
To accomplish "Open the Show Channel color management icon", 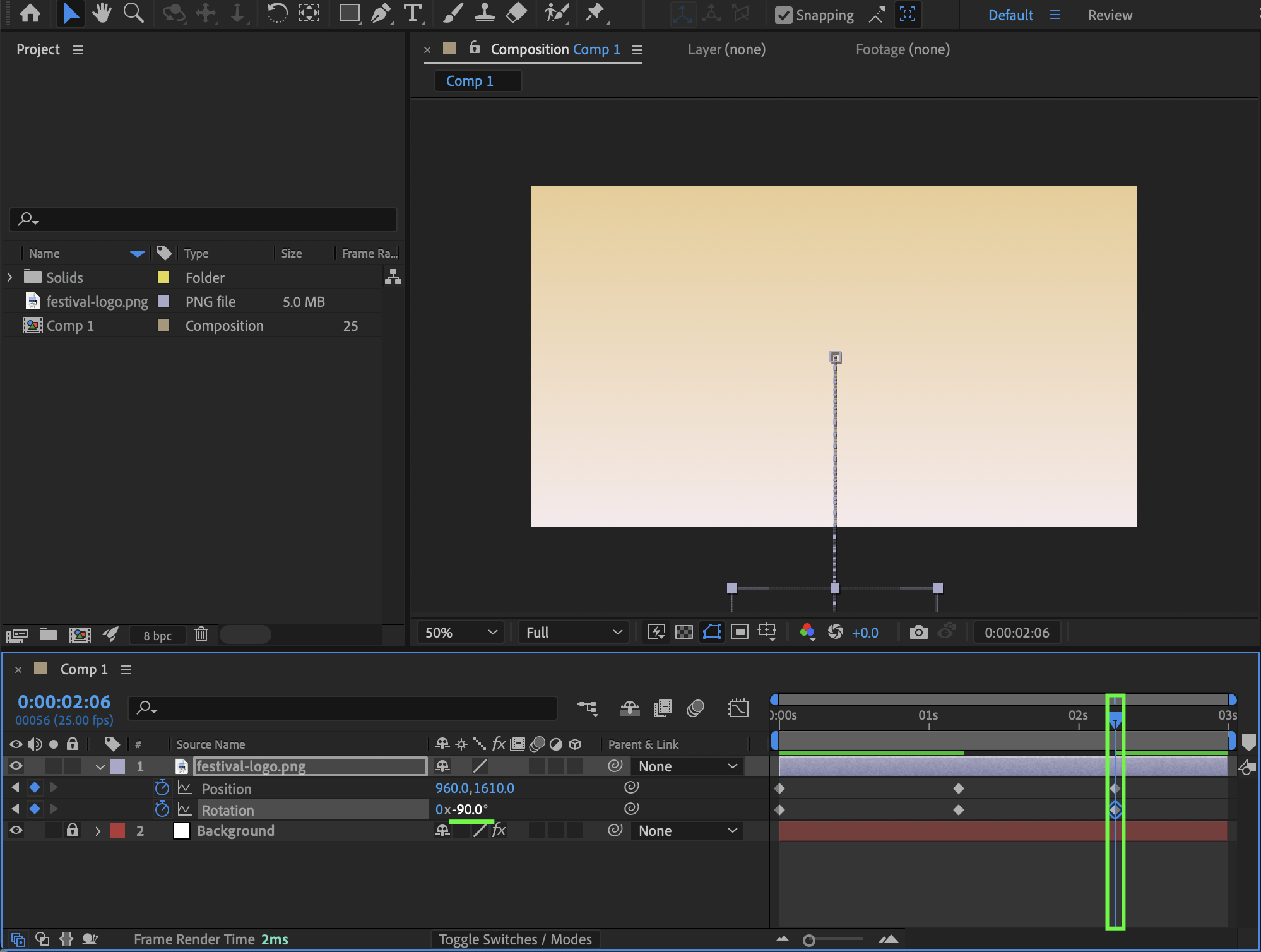I will (x=807, y=632).
